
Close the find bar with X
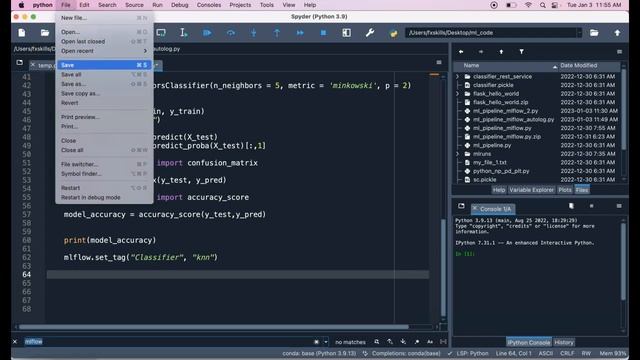coord(15,342)
